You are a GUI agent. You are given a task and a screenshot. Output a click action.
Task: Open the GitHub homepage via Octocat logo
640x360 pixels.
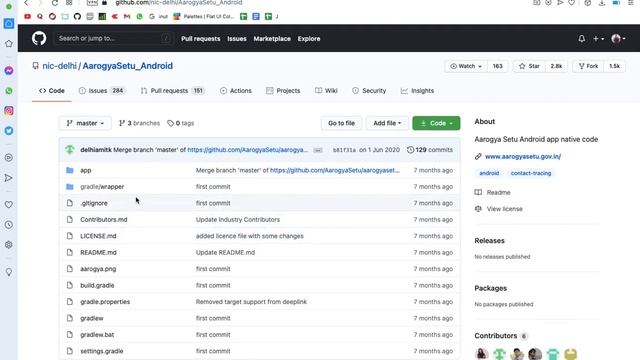click(39, 38)
